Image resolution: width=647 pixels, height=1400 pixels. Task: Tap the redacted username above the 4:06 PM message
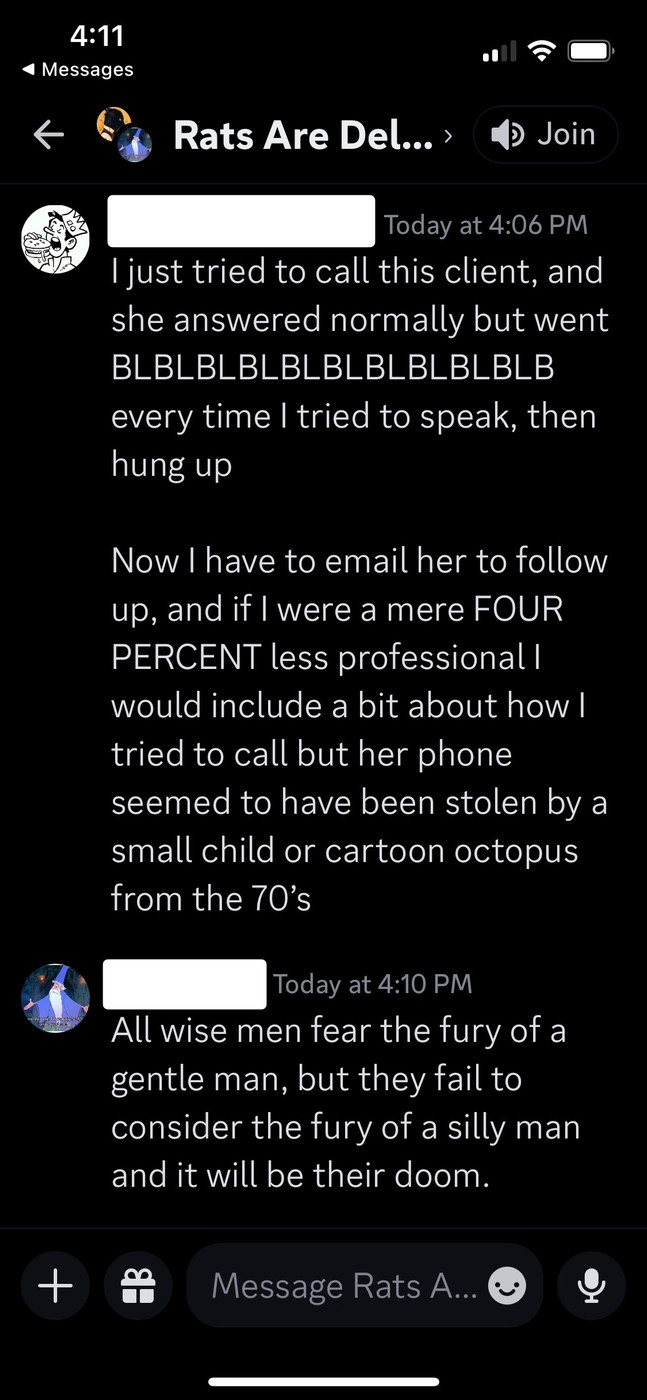pos(240,221)
